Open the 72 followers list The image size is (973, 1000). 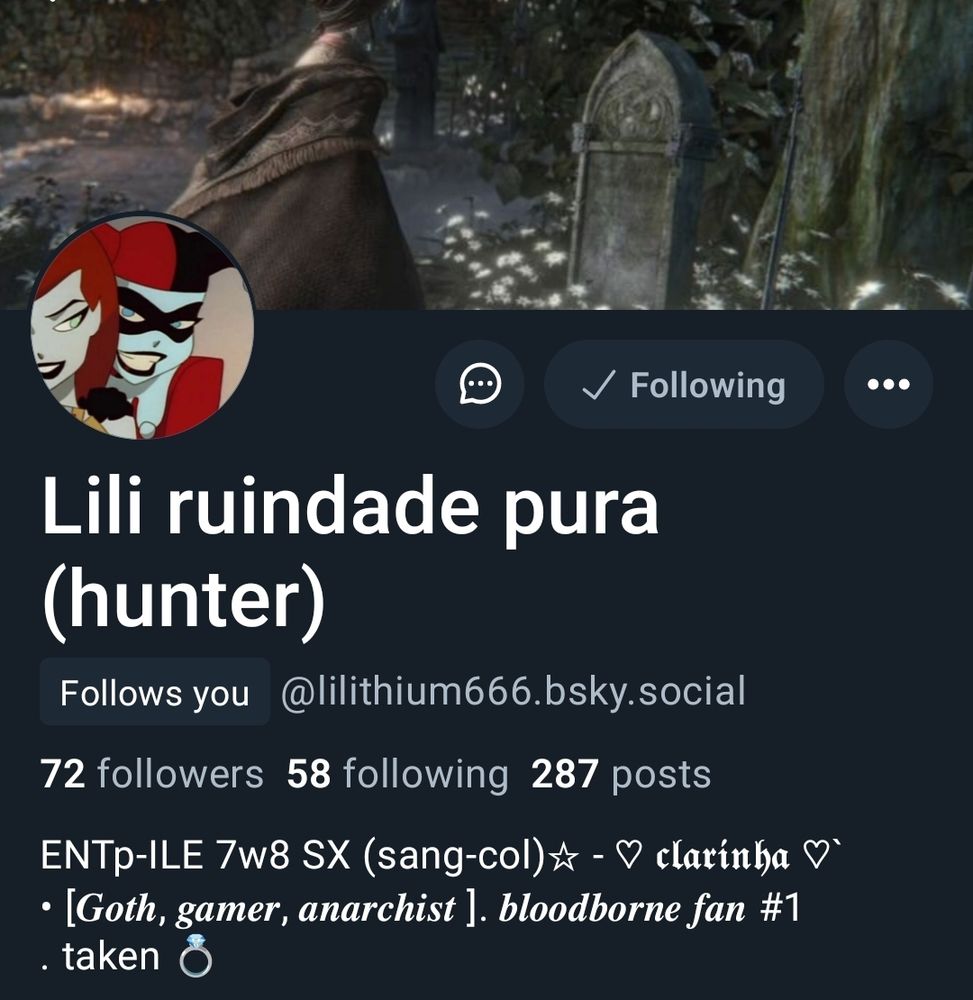coord(152,774)
